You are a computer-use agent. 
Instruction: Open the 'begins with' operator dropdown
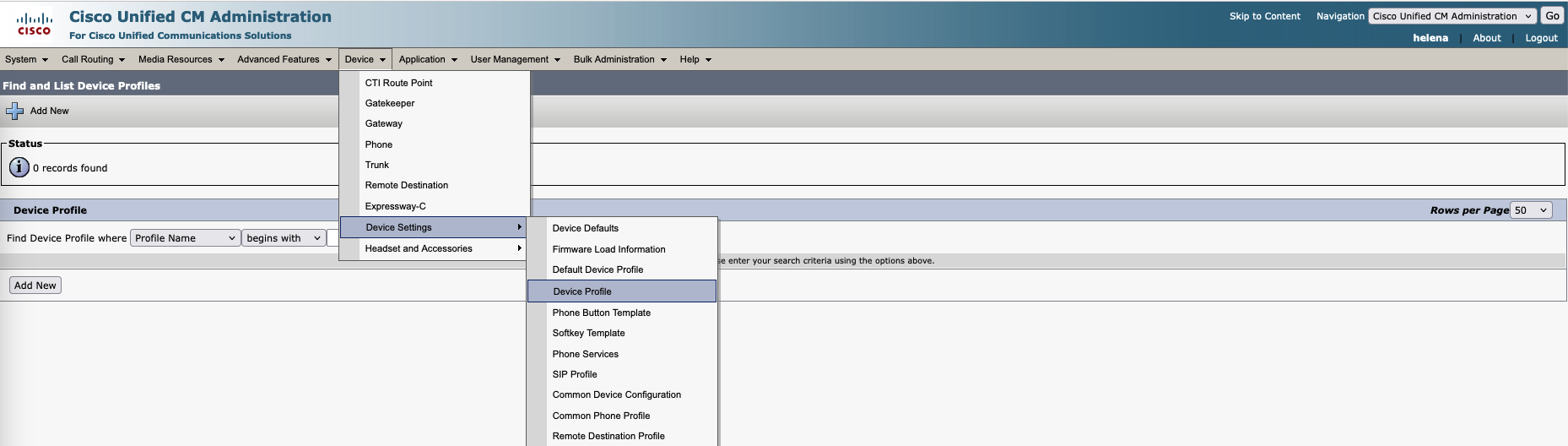pos(283,238)
